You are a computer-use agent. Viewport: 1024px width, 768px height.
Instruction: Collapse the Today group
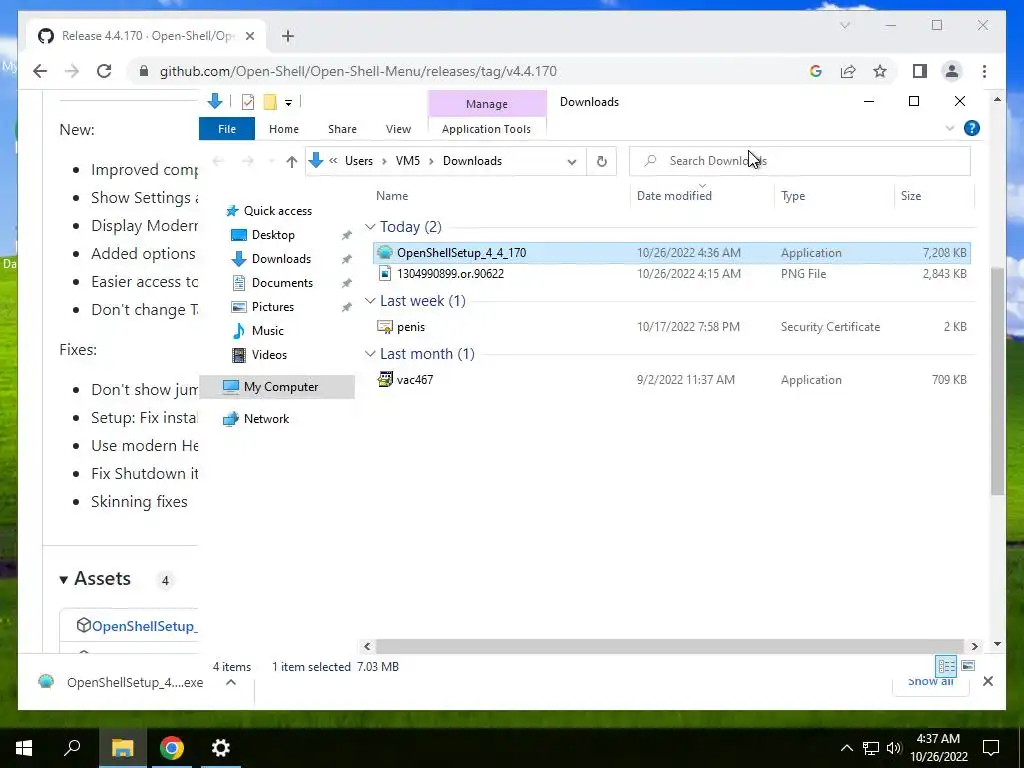(370, 227)
